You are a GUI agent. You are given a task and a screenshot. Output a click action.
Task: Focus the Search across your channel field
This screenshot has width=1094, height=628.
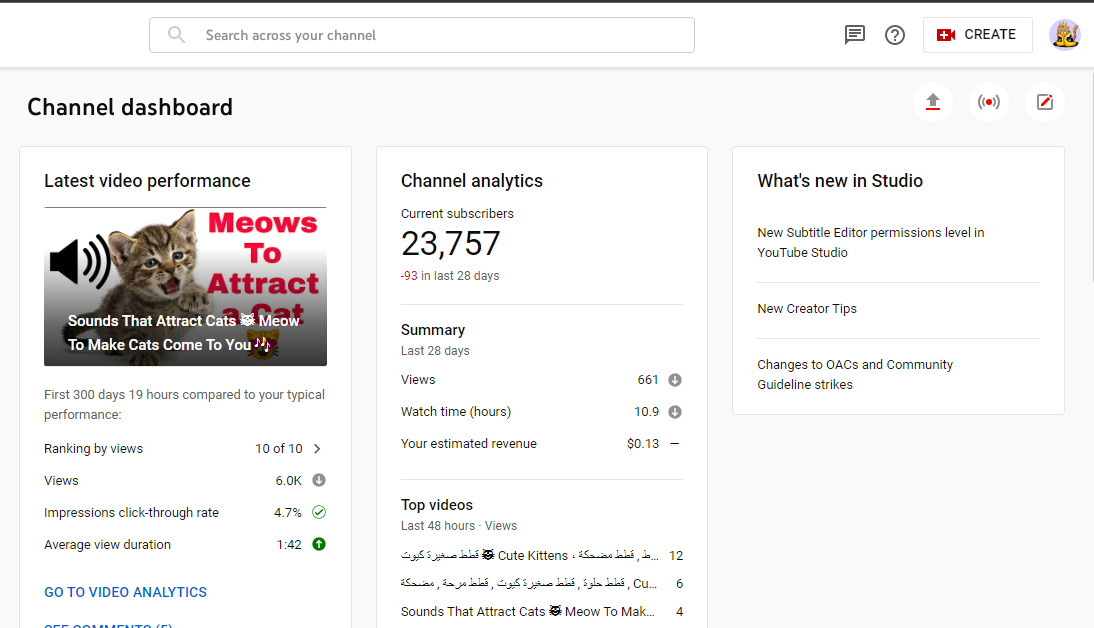point(421,35)
